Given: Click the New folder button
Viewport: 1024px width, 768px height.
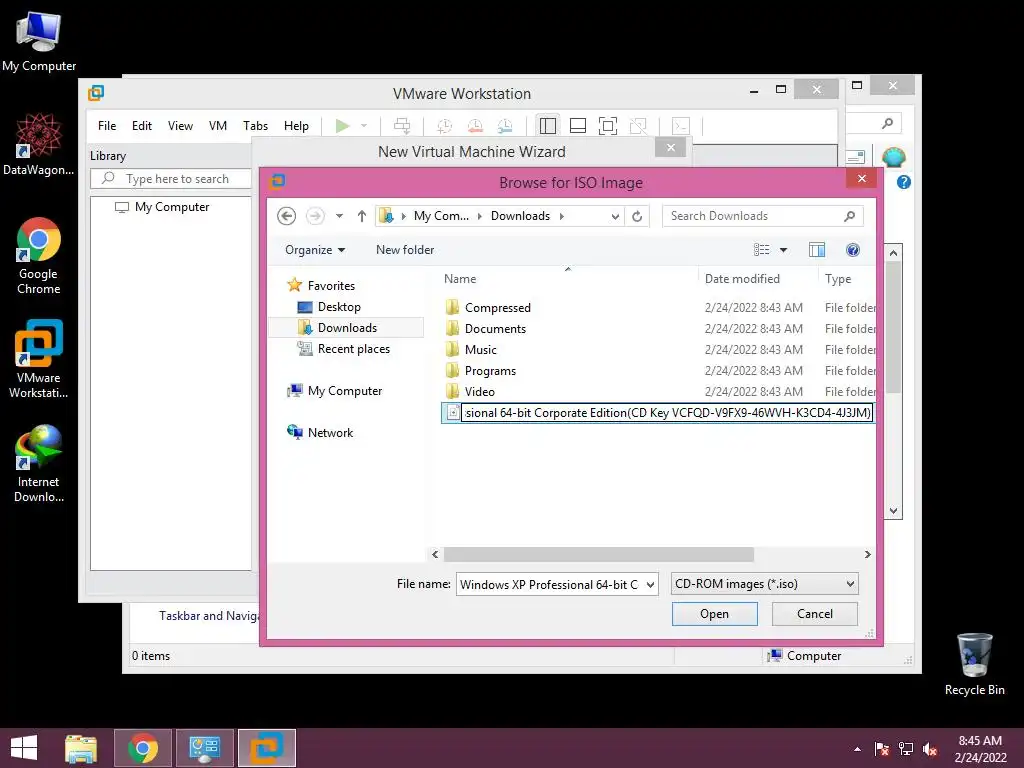Looking at the screenshot, I should point(405,249).
